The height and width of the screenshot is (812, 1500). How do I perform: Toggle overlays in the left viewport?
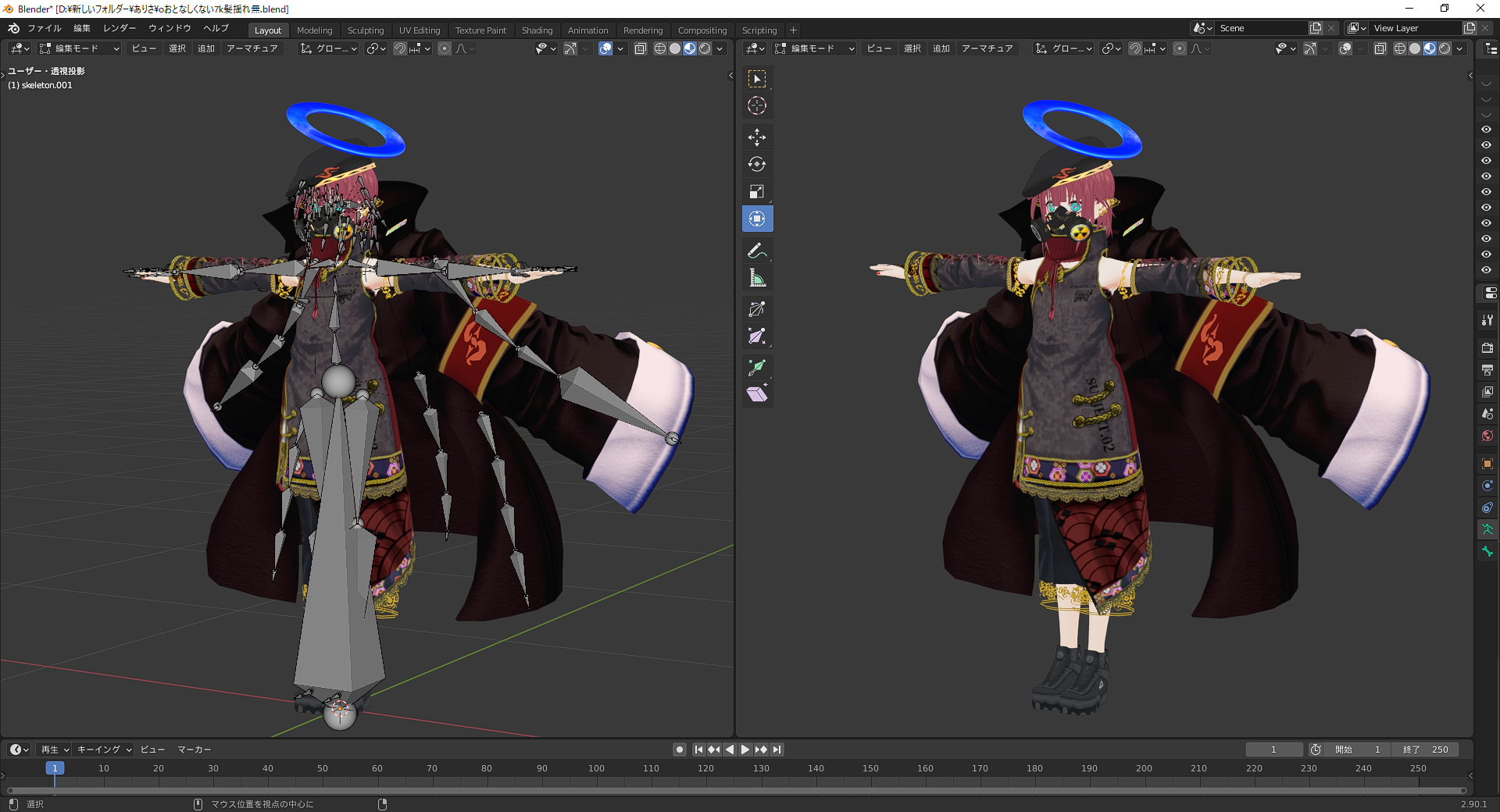click(x=605, y=48)
